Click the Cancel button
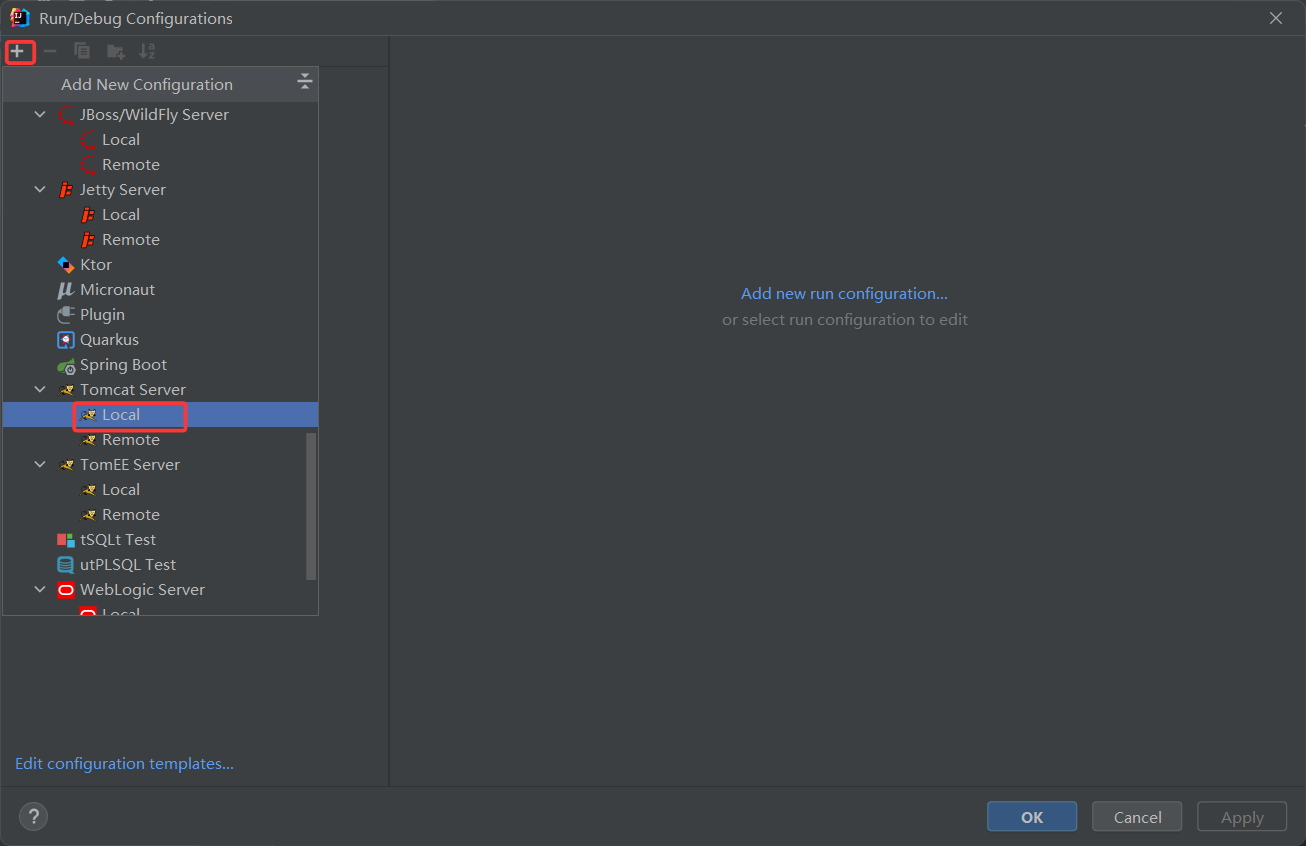Viewport: 1306px width, 846px height. click(x=1137, y=817)
